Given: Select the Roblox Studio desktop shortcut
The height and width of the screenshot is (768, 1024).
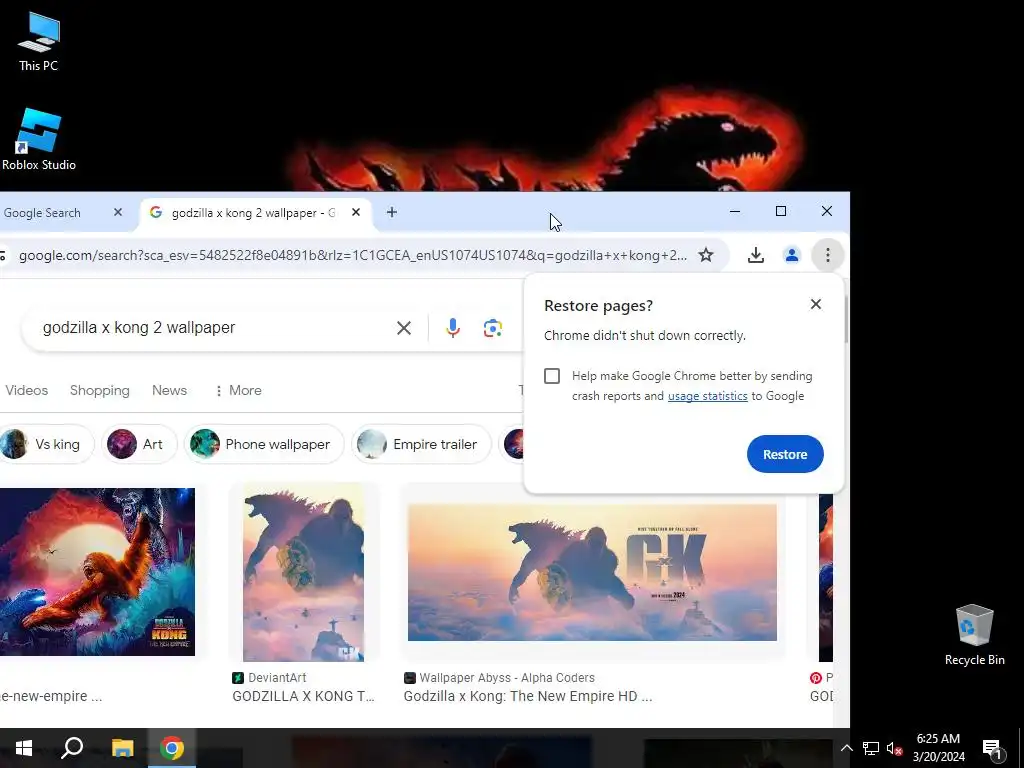Looking at the screenshot, I should click(39, 140).
